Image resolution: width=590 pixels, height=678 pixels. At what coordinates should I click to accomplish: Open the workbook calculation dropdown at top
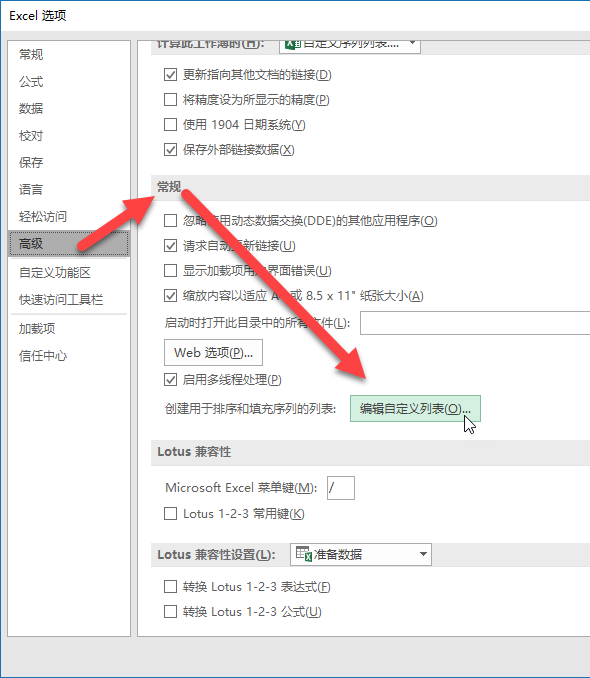(x=350, y=45)
